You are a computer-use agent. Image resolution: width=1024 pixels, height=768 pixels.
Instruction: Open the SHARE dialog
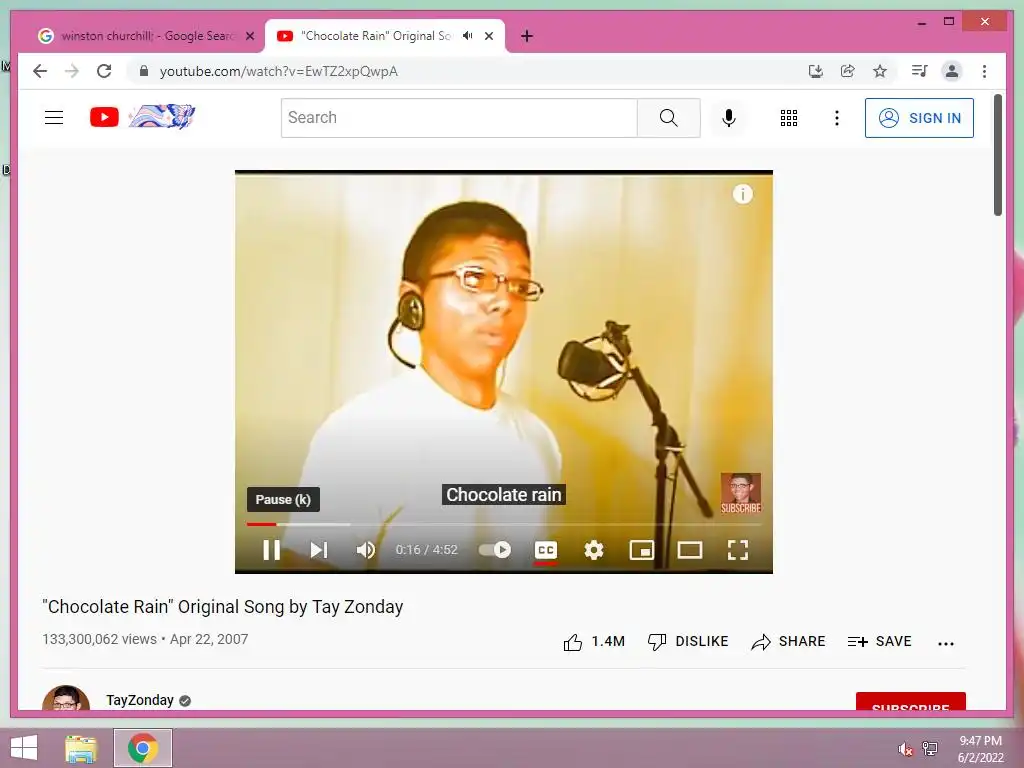(788, 642)
